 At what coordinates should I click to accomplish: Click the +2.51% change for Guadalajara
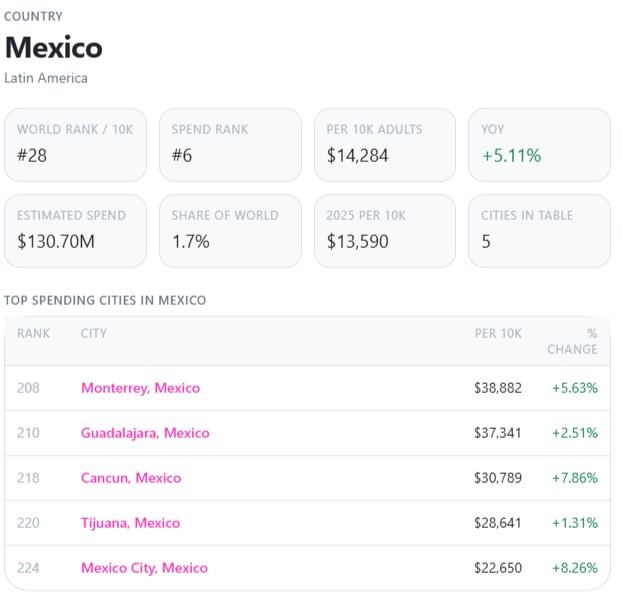[575, 433]
